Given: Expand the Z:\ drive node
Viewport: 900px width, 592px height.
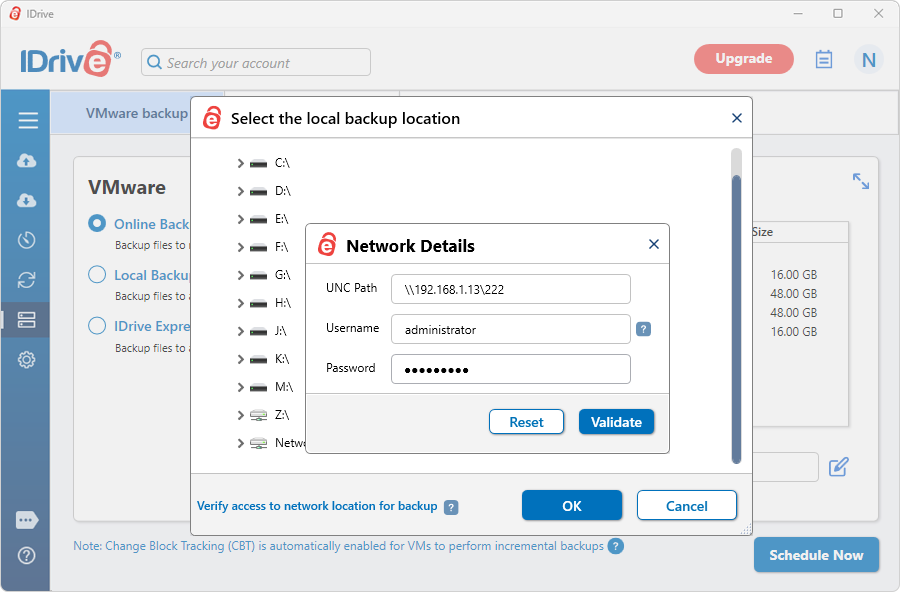Looking at the screenshot, I should 240,415.
